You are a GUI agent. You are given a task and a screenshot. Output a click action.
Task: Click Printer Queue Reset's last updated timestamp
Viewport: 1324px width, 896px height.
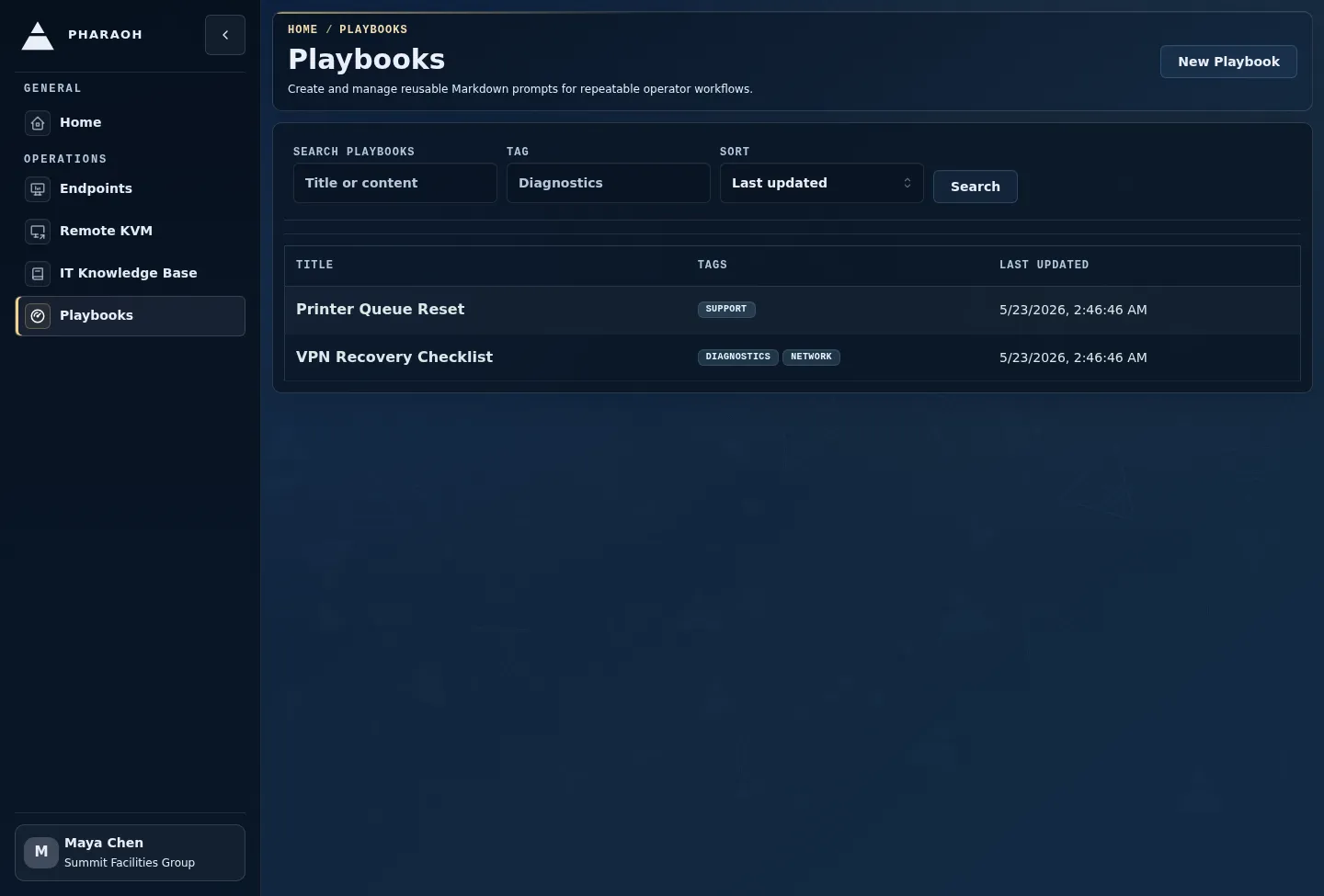1073,310
